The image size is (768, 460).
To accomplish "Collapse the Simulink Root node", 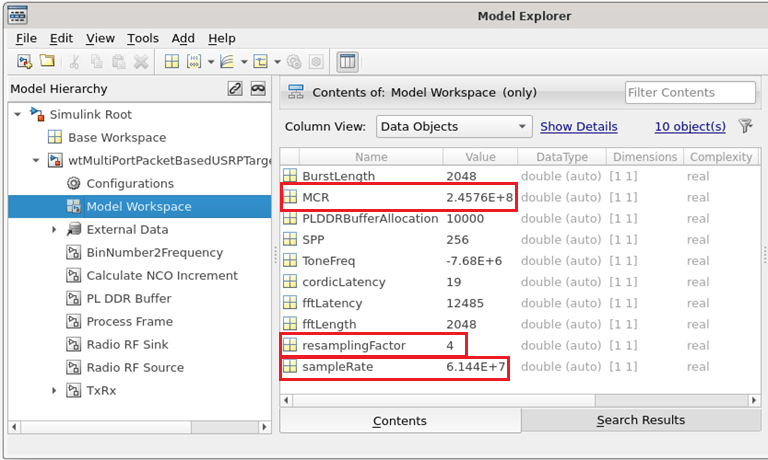I will coord(18,115).
